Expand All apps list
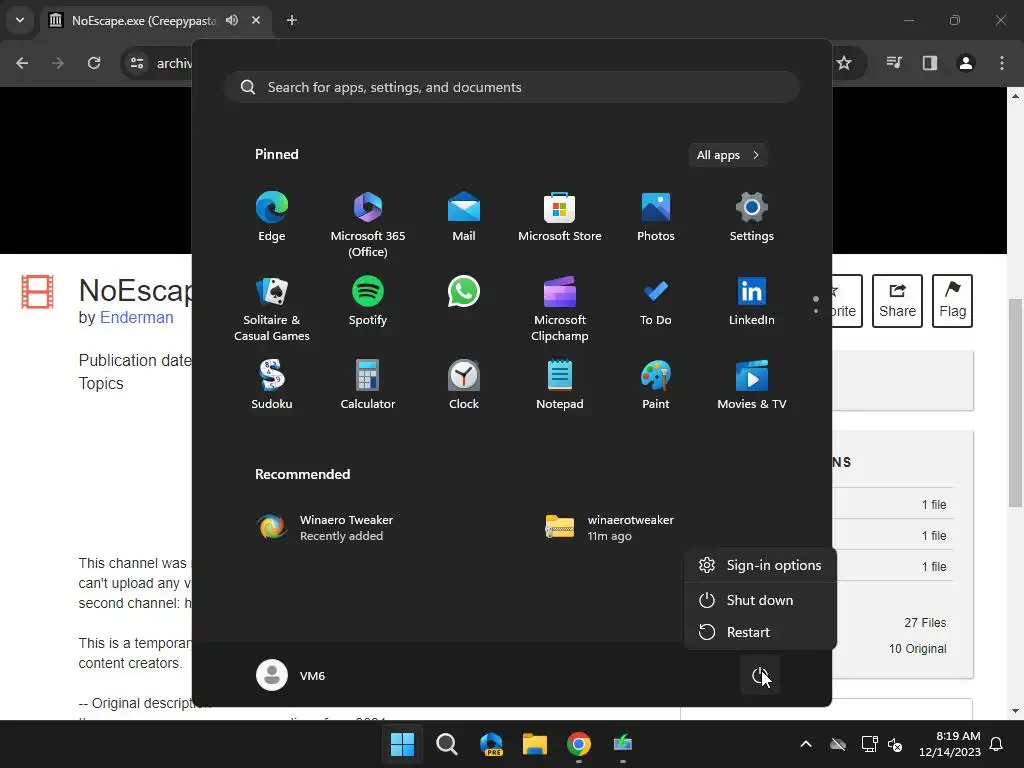The width and height of the screenshot is (1024, 768). click(x=728, y=155)
